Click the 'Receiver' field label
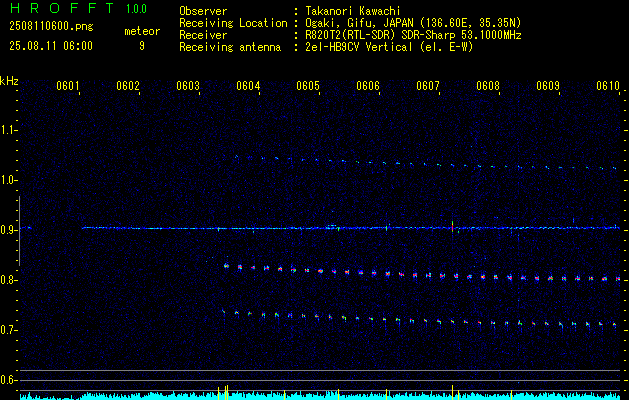The width and height of the screenshot is (629, 400). click(x=203, y=35)
